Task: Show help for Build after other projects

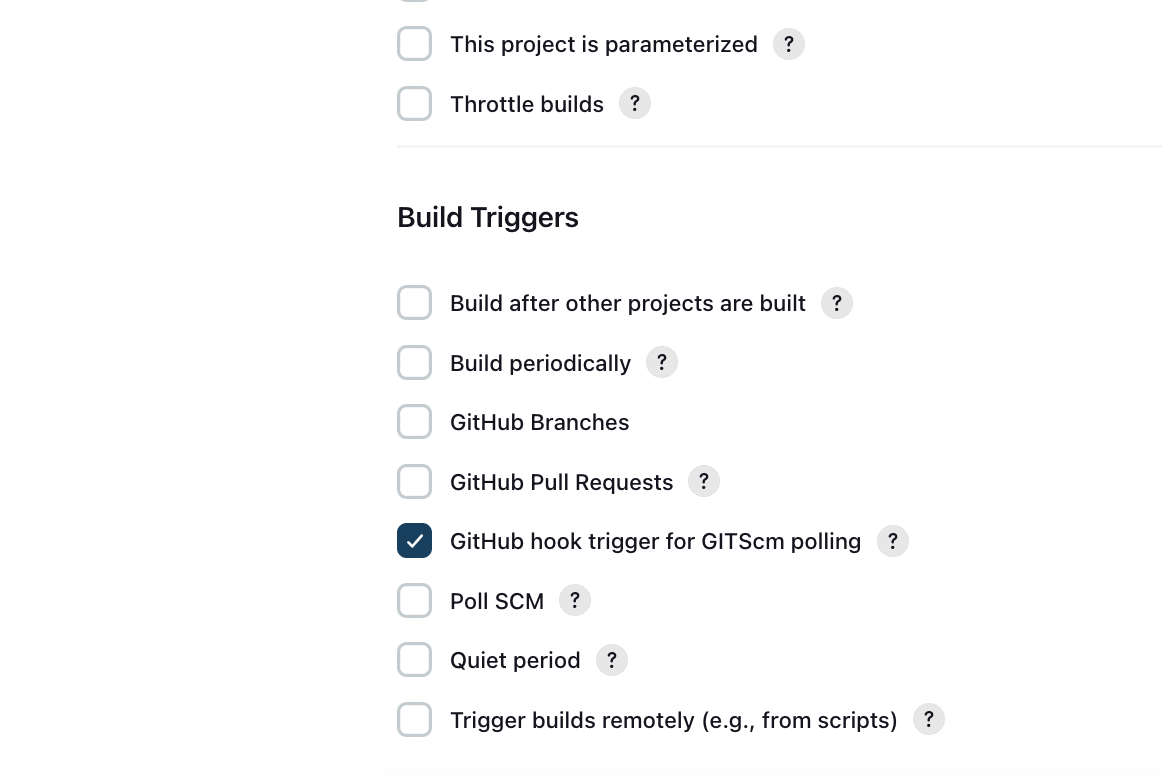Action: [x=837, y=303]
